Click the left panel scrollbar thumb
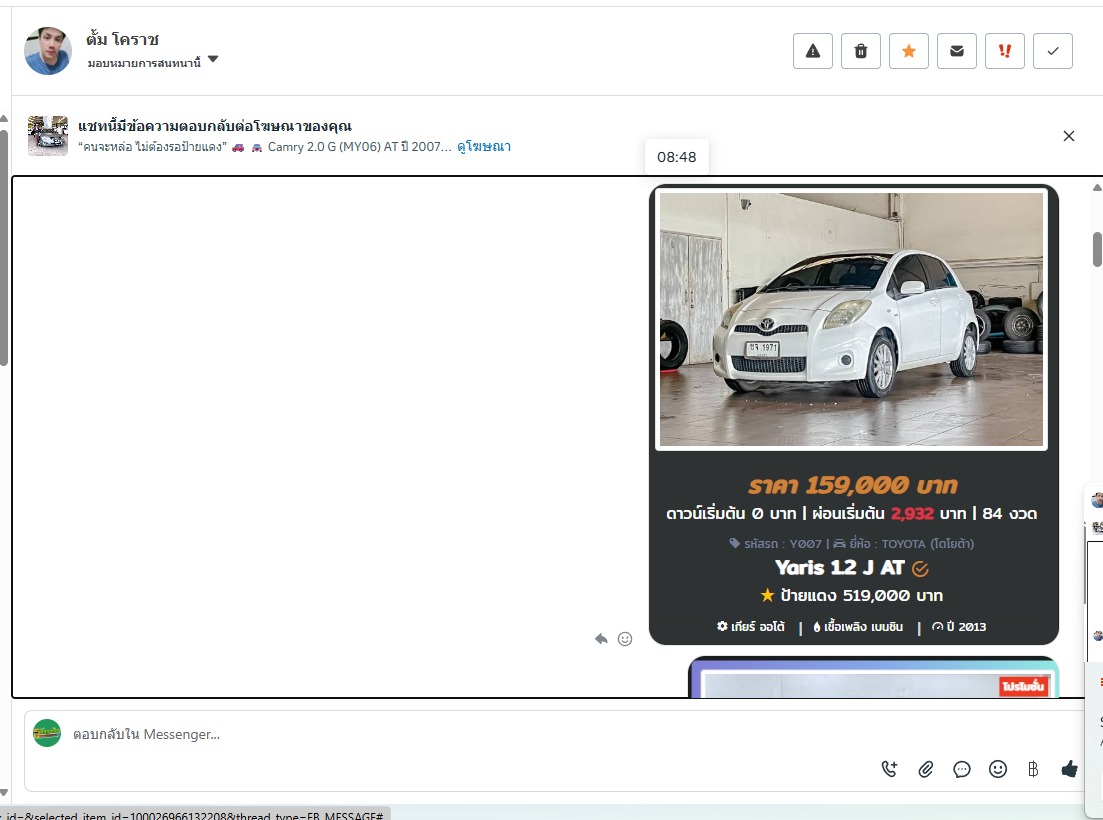Image resolution: width=1103 pixels, height=820 pixels. point(4,248)
